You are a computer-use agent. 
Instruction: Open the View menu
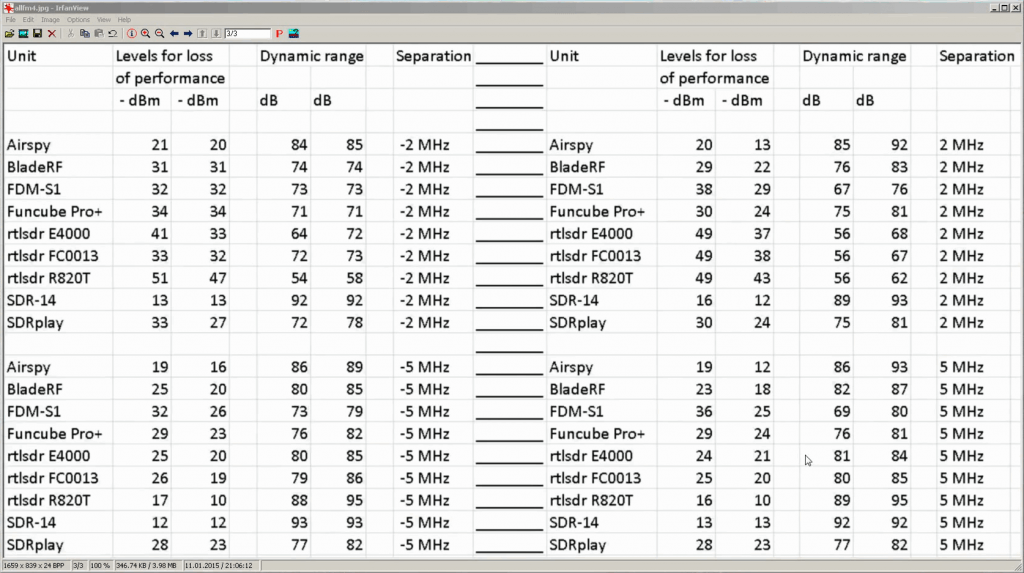[104, 20]
